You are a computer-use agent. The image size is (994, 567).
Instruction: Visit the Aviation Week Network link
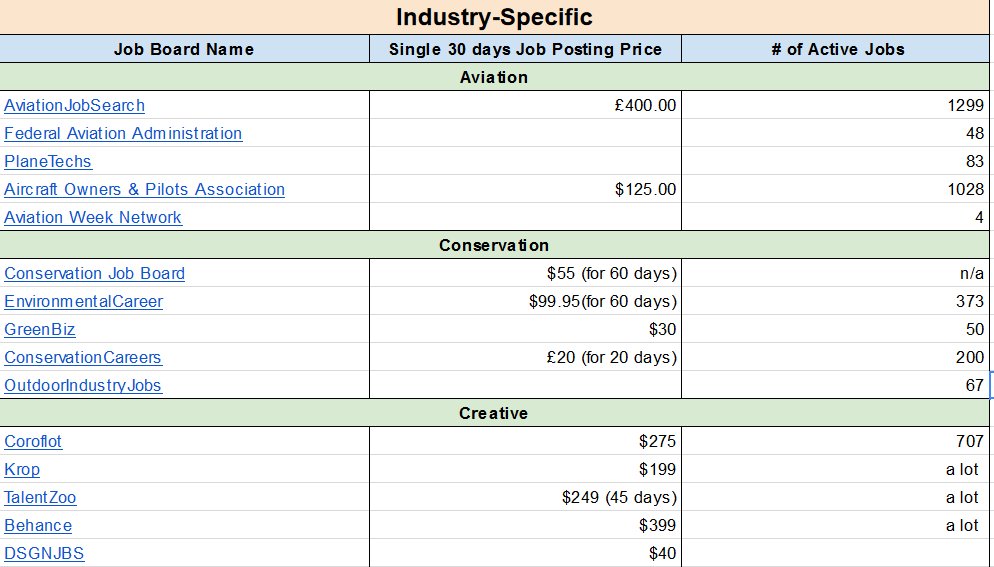tap(93, 217)
